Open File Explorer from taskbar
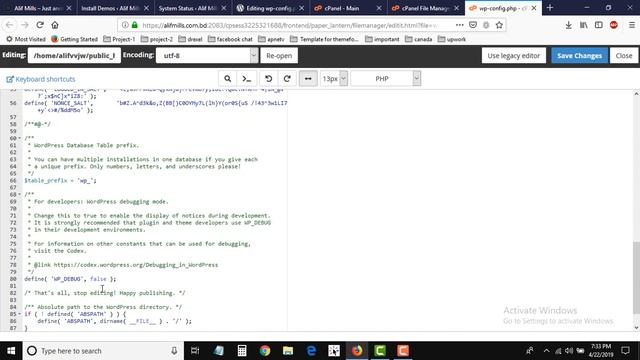Screen dimensions: 640x360 point(288,351)
